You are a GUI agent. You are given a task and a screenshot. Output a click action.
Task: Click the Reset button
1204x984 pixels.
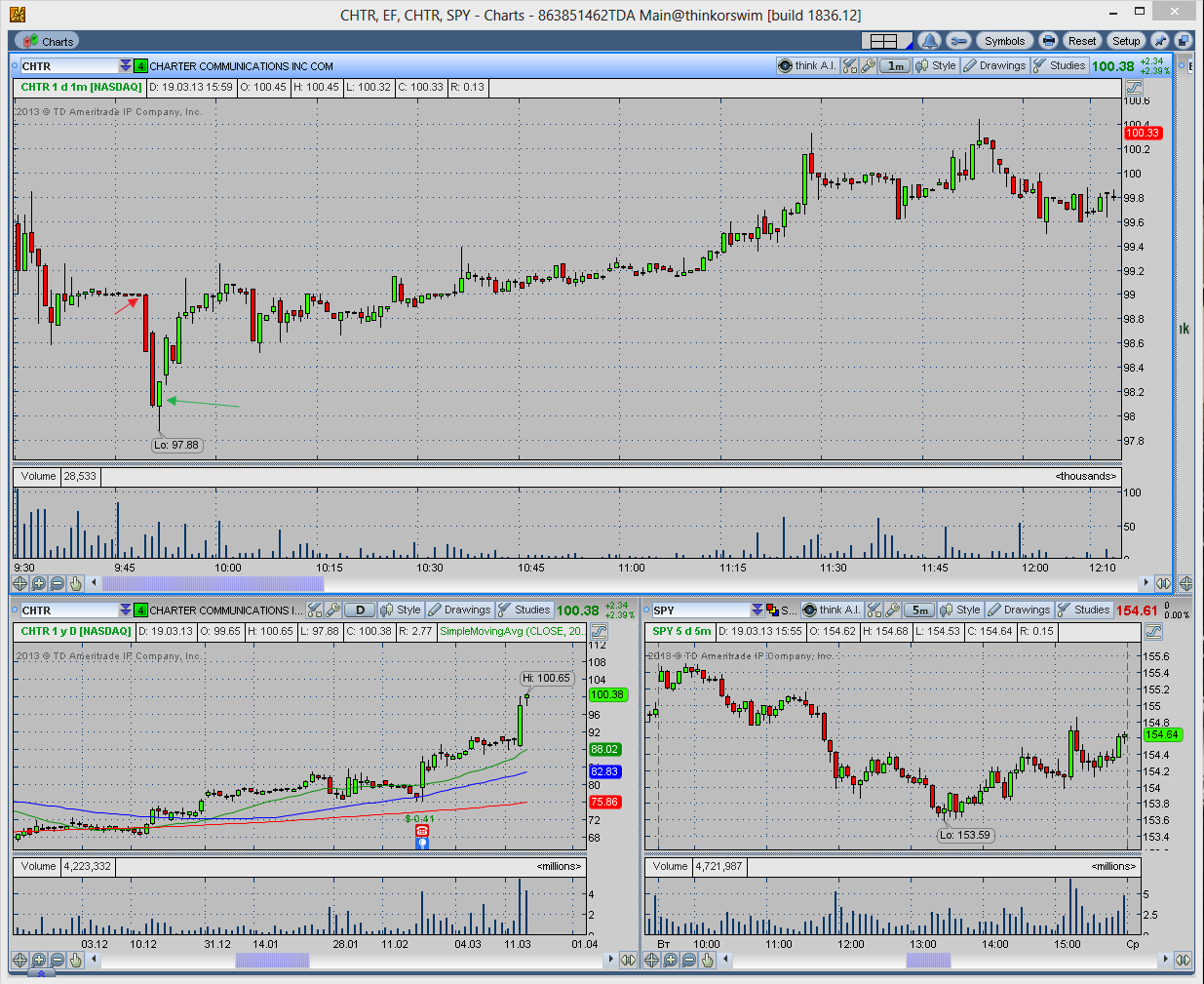(x=1082, y=41)
